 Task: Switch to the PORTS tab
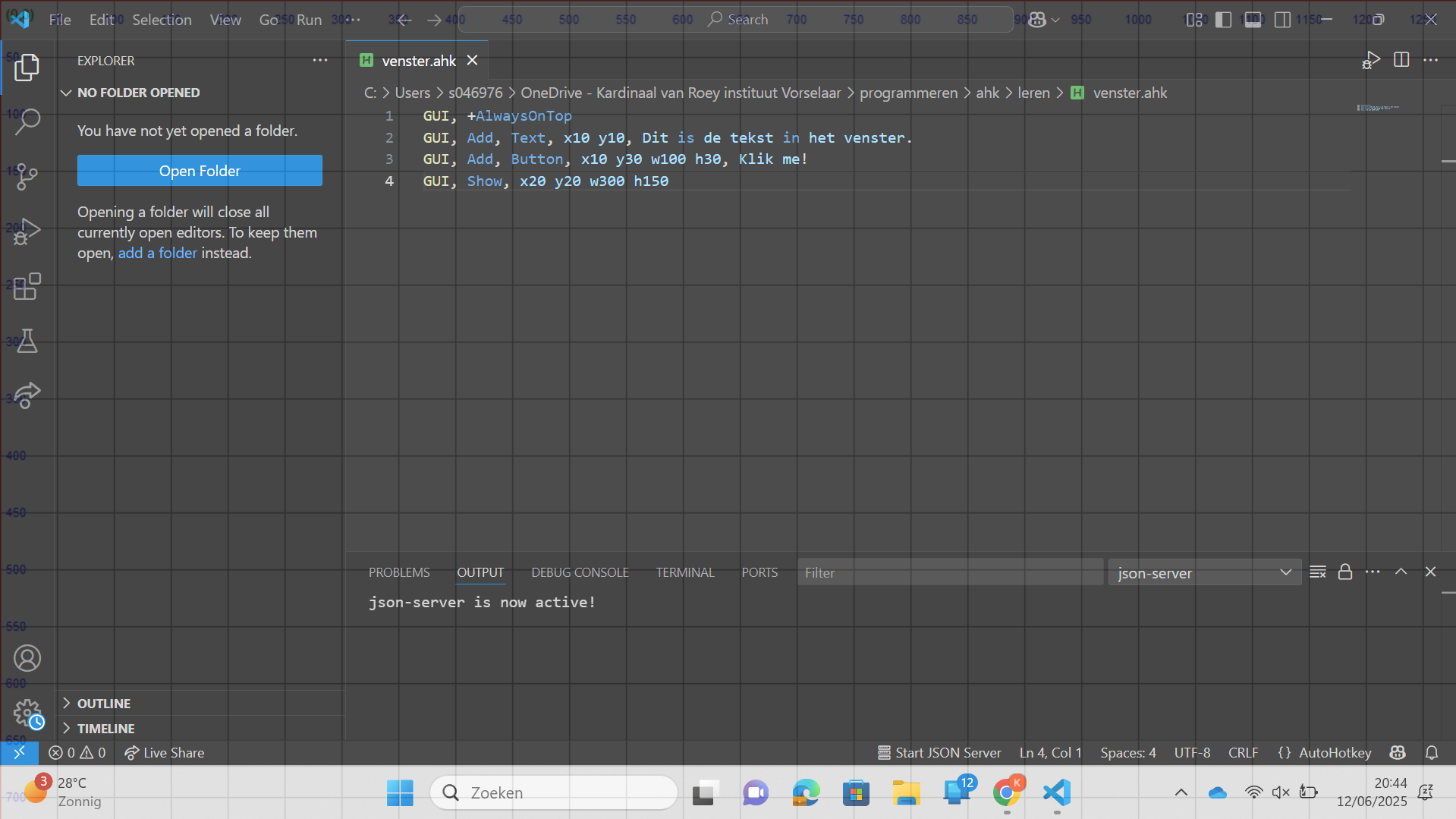coord(759,572)
